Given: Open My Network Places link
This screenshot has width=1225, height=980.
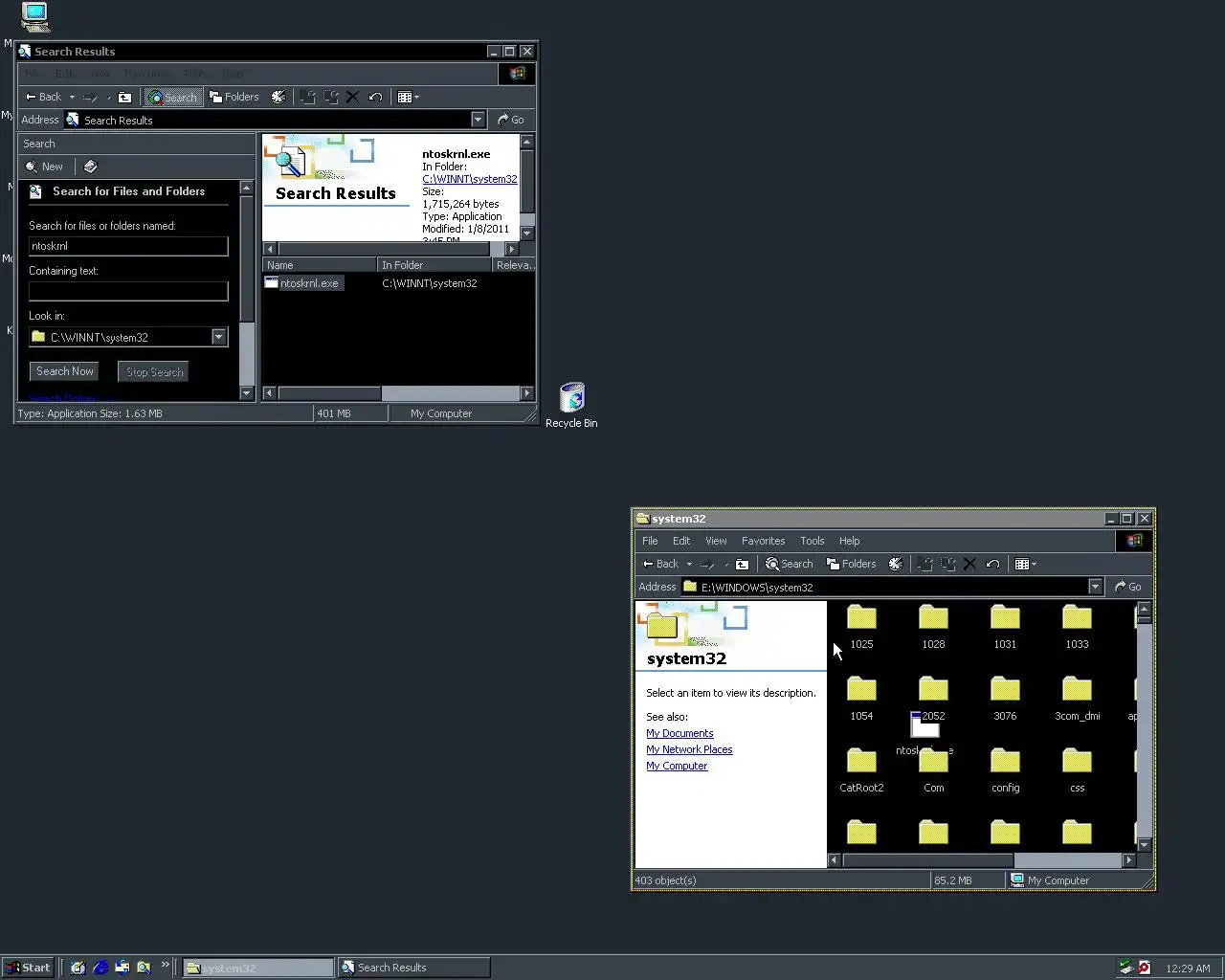Looking at the screenshot, I should pos(689,749).
